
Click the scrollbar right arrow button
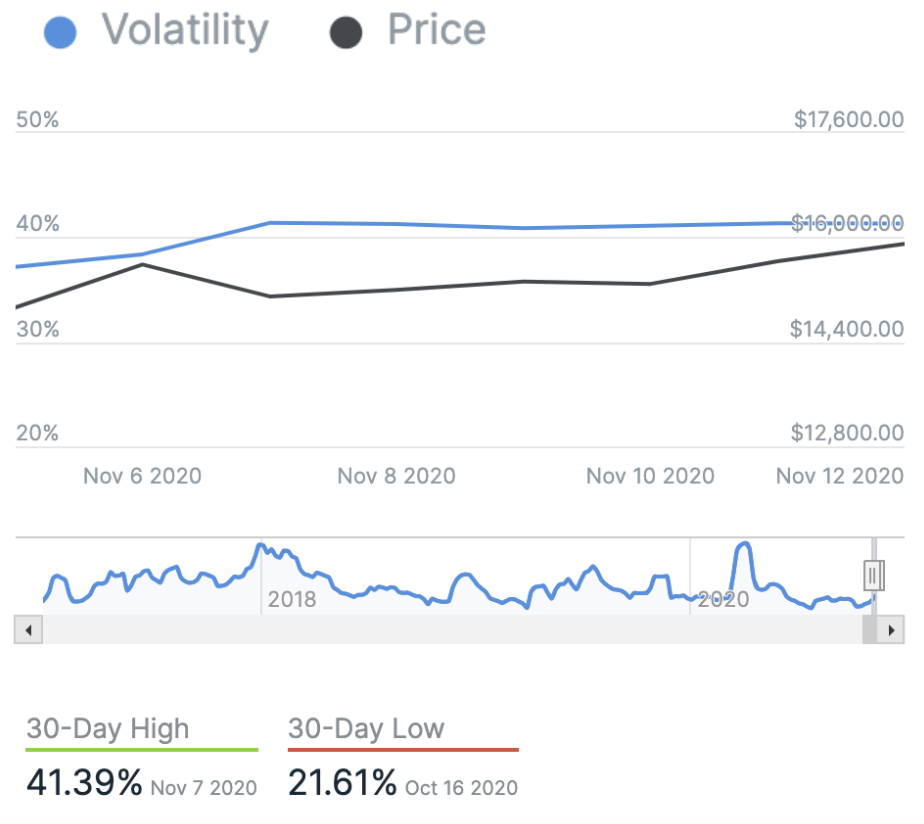pyautogui.click(x=890, y=630)
